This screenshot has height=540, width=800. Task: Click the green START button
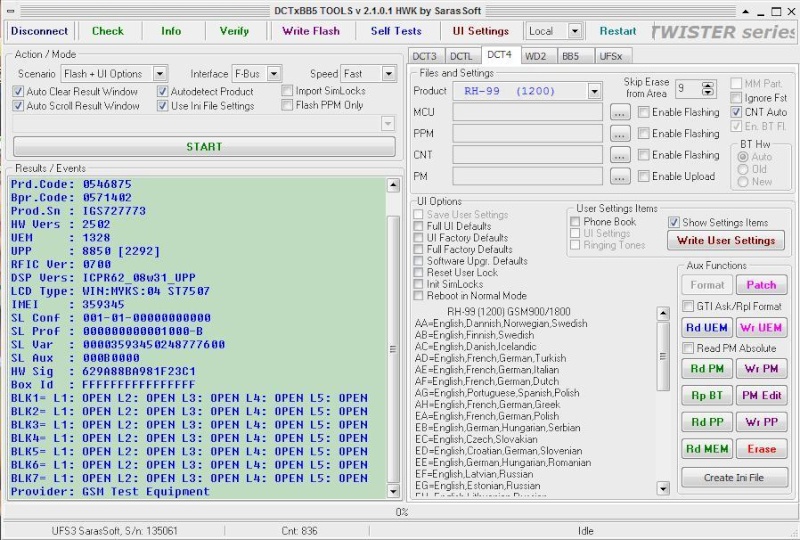click(204, 147)
